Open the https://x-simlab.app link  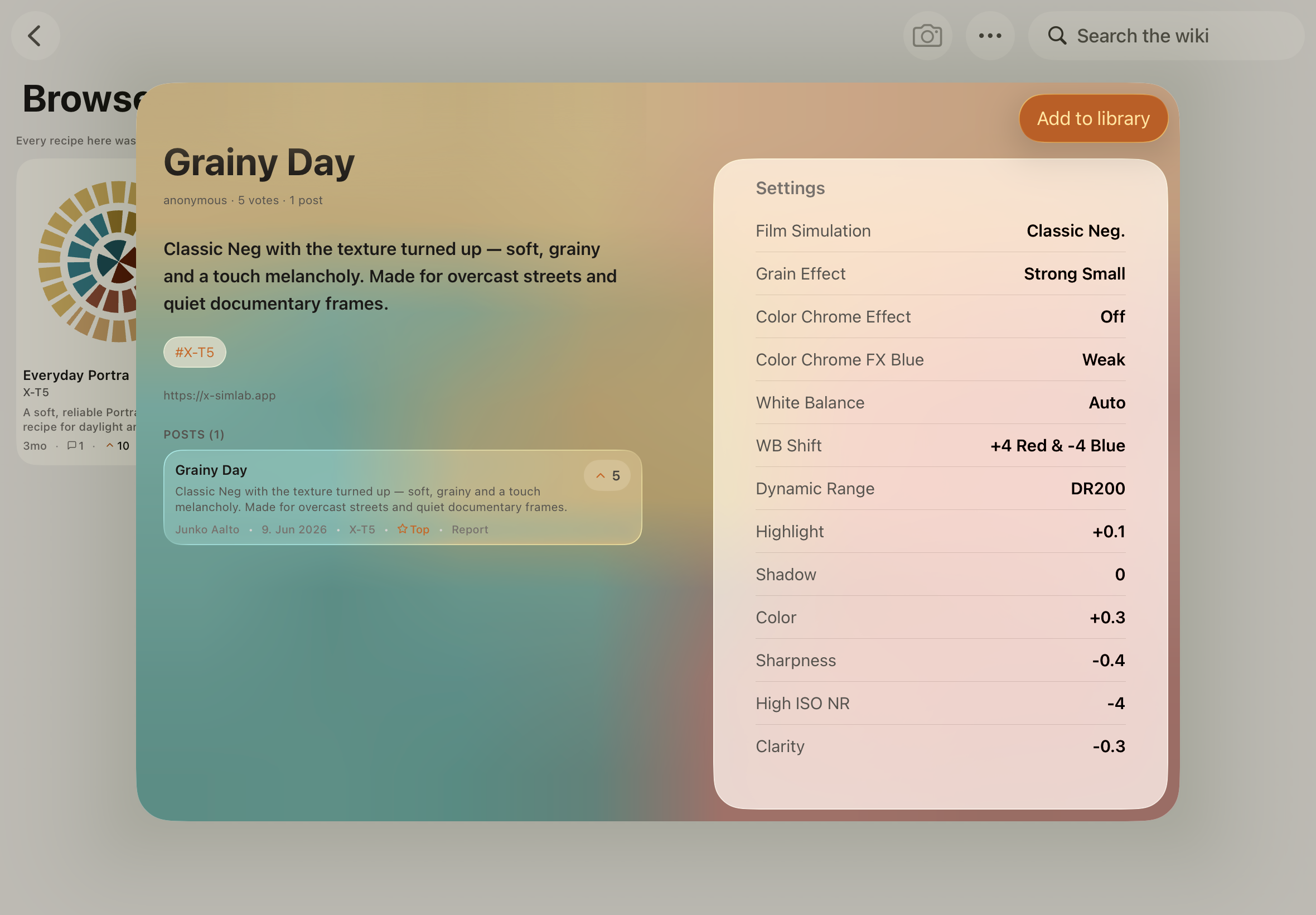pos(220,395)
